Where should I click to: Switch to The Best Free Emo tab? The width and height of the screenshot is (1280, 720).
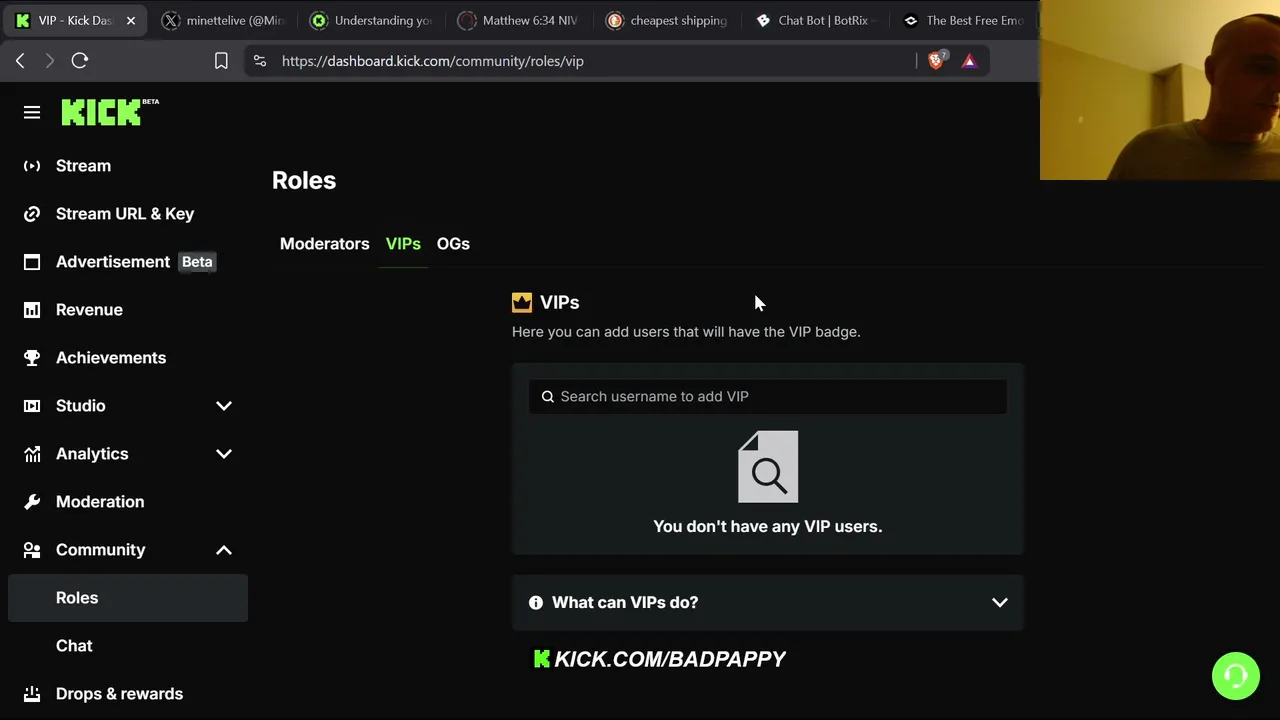coord(963,20)
